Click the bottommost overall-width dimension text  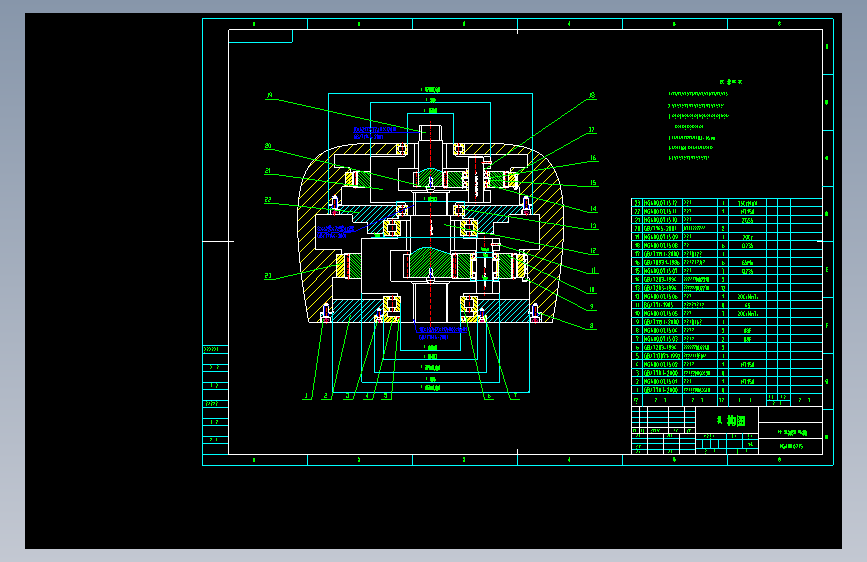(x=431, y=388)
